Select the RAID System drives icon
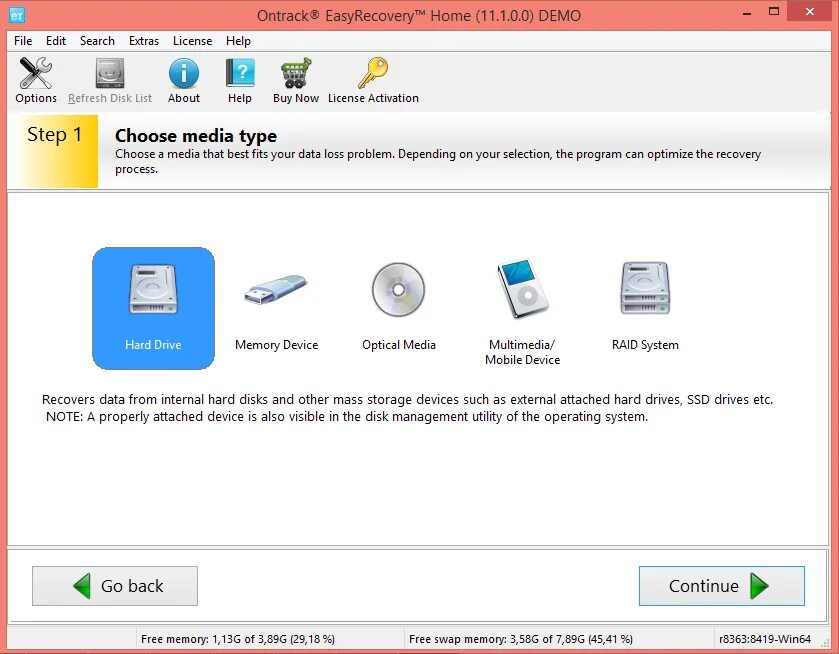The image size is (839, 654). point(645,289)
